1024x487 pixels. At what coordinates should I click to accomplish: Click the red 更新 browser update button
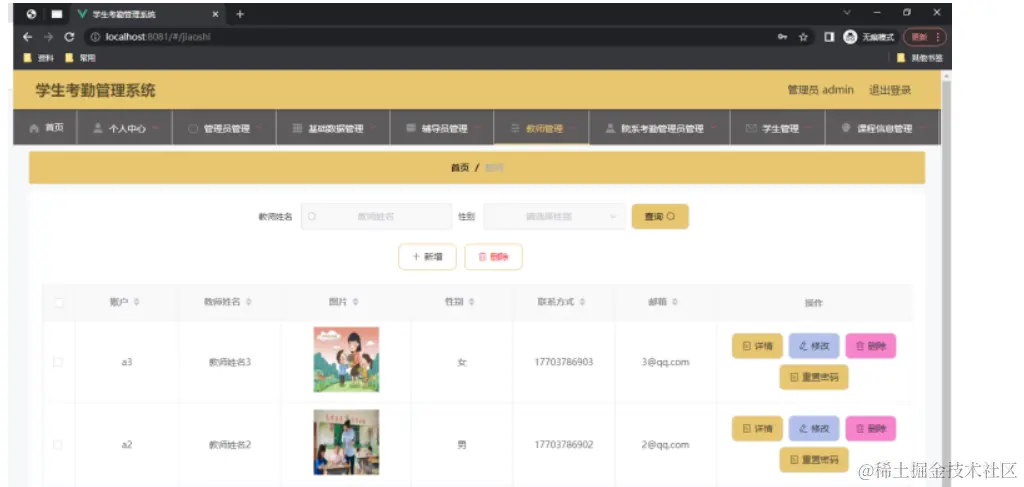point(925,37)
